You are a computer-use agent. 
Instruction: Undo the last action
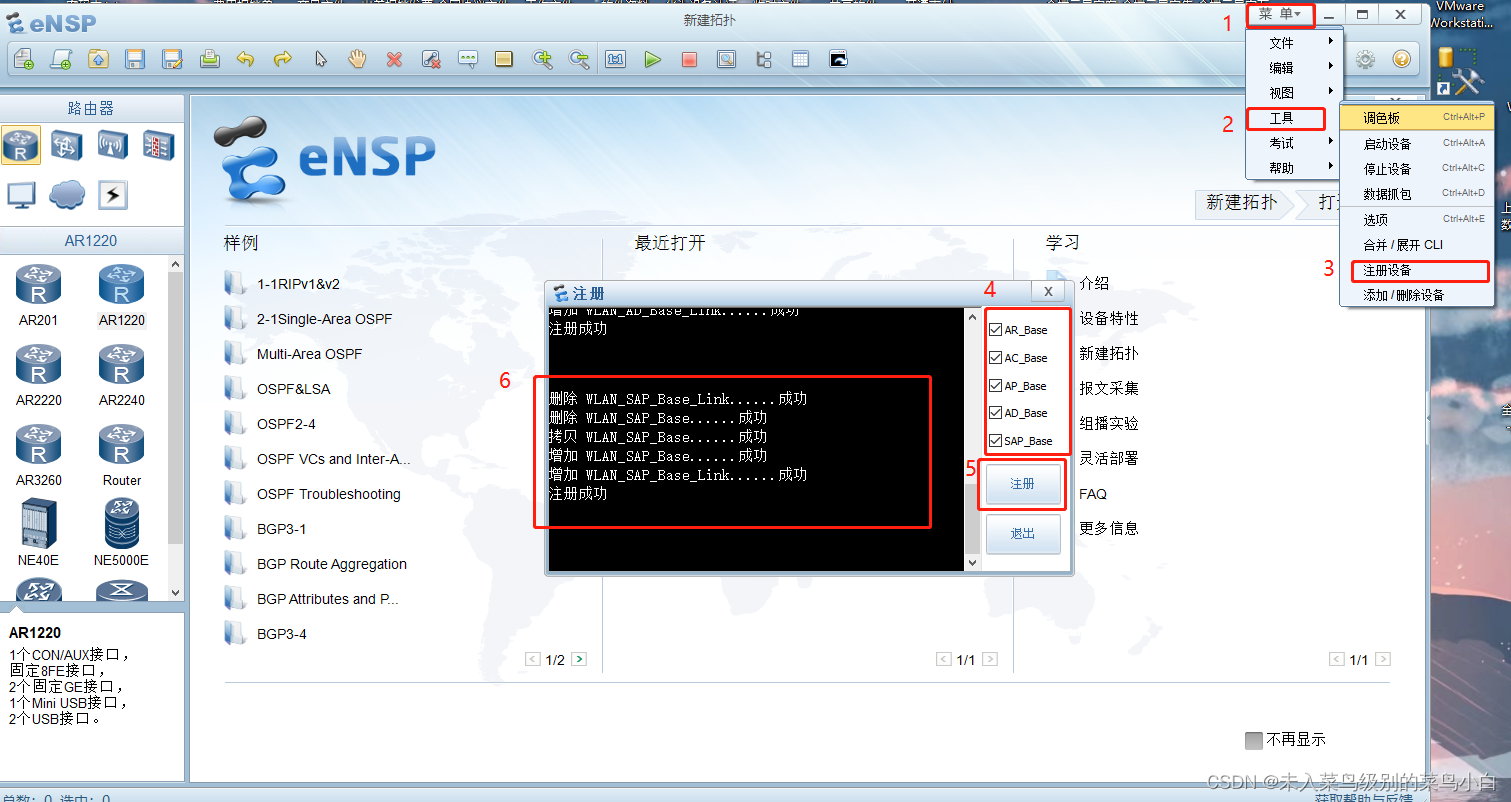click(x=246, y=59)
